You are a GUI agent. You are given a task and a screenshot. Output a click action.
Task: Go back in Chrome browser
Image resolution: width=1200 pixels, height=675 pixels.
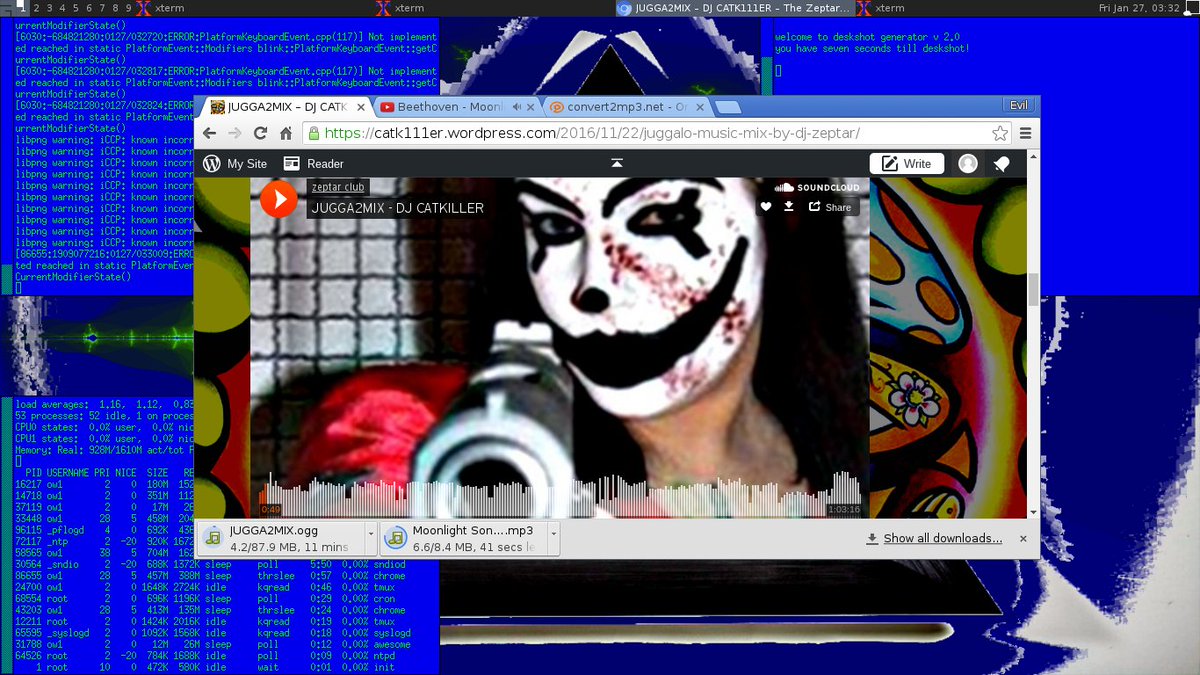click(x=210, y=133)
